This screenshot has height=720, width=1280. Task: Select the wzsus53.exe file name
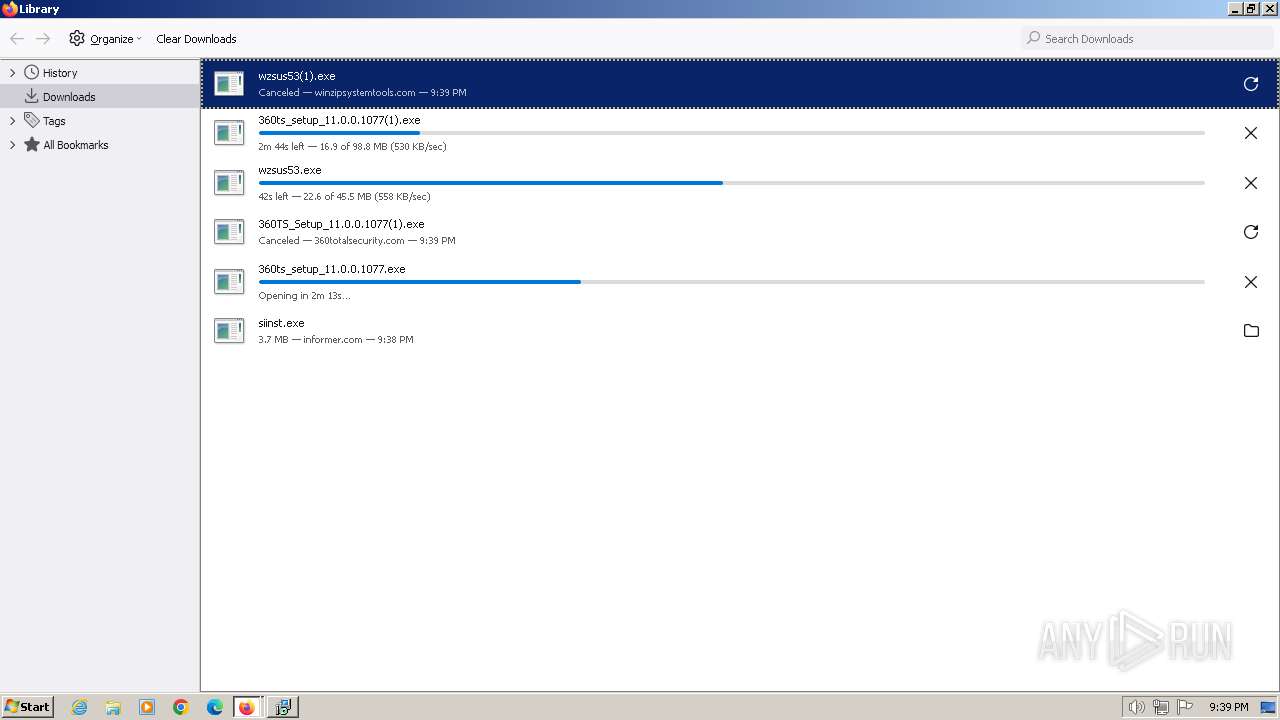(x=290, y=170)
